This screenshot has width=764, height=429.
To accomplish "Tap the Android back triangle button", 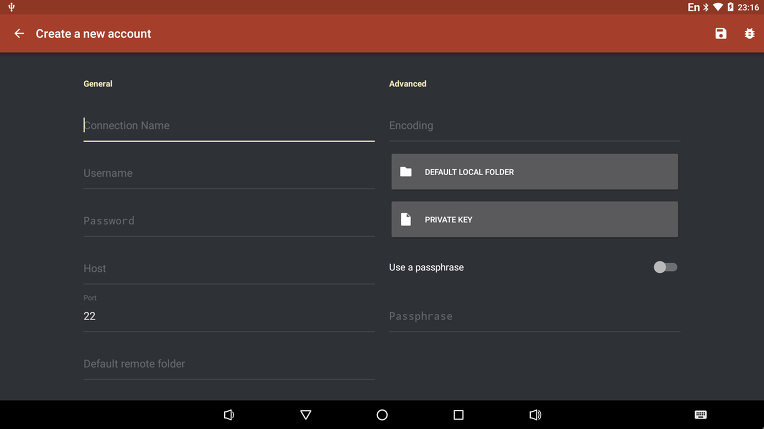I will click(x=306, y=415).
